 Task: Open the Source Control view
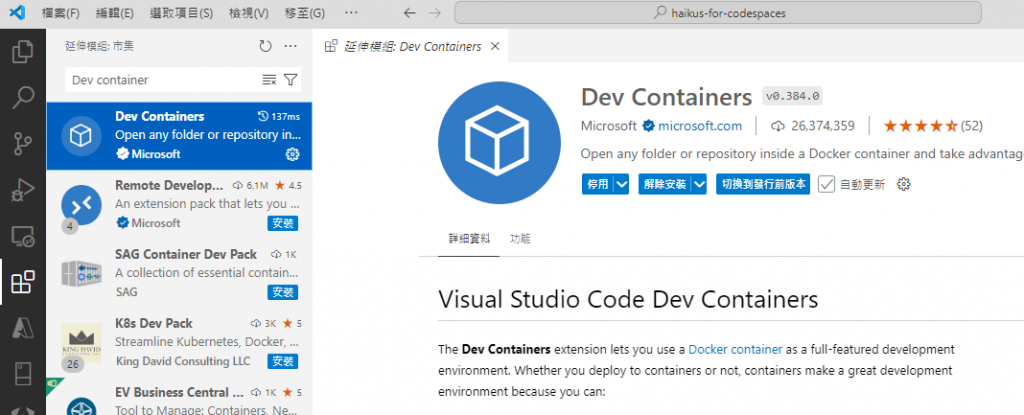click(x=22, y=144)
